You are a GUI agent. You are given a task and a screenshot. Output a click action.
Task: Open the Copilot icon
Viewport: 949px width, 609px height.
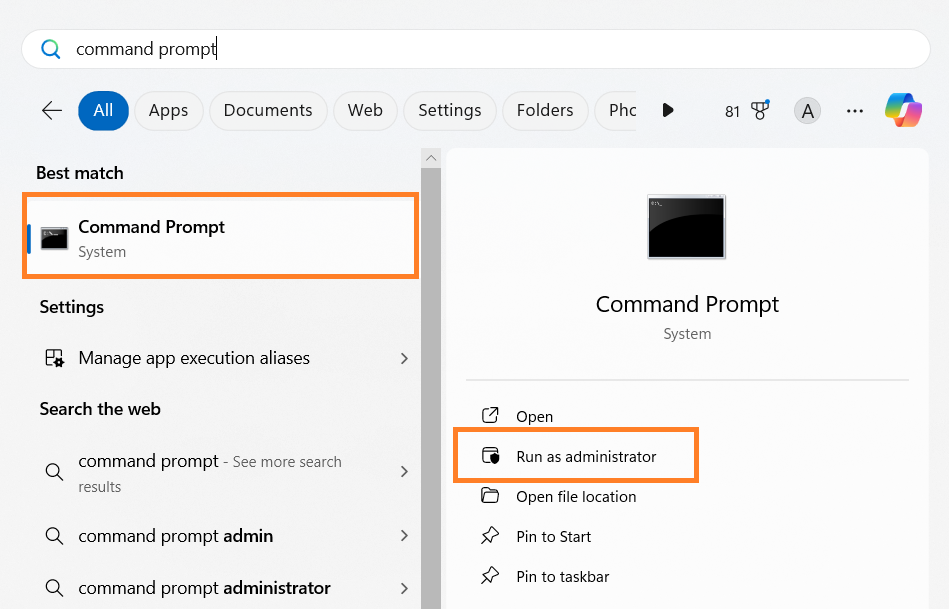point(903,110)
